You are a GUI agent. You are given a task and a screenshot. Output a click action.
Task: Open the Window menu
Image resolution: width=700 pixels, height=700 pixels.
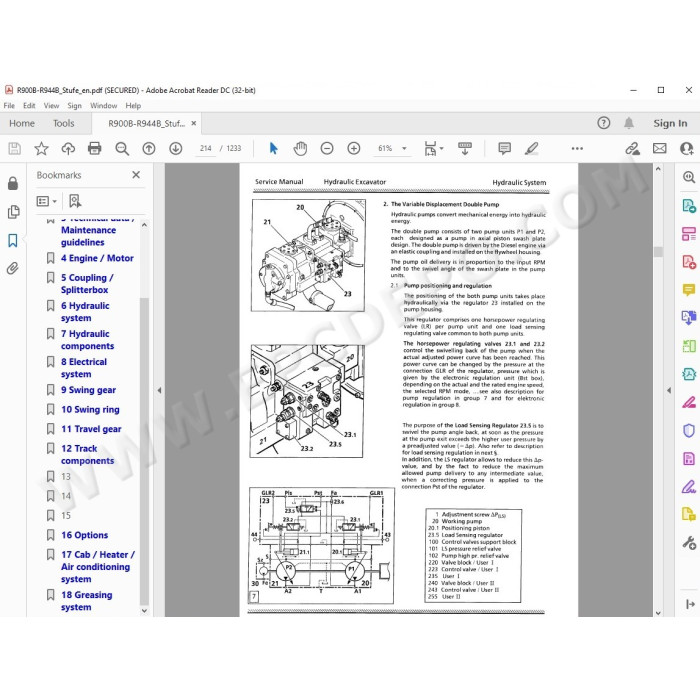click(x=104, y=106)
